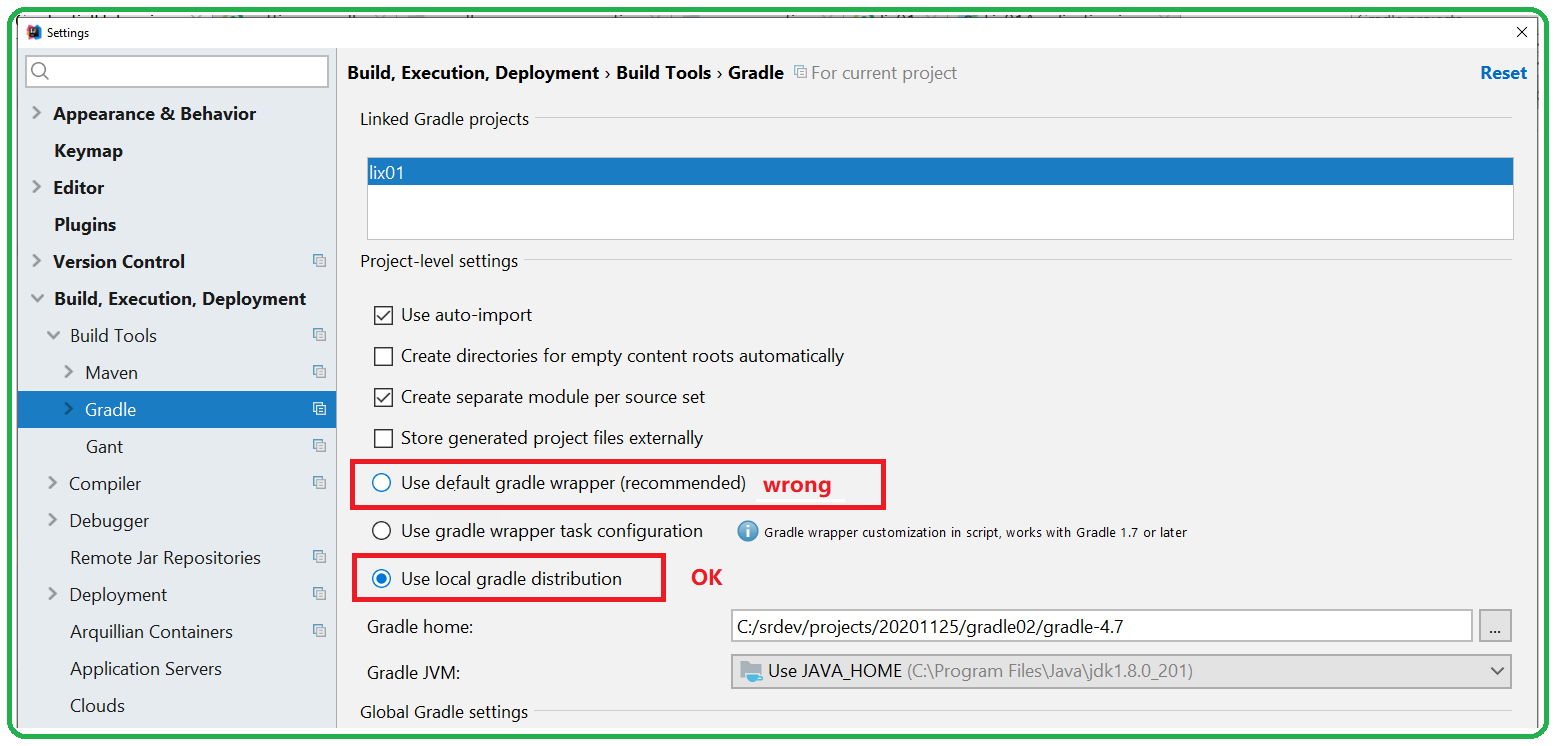Click Build, Execution, Deployment breadcrumb

pos(473,73)
